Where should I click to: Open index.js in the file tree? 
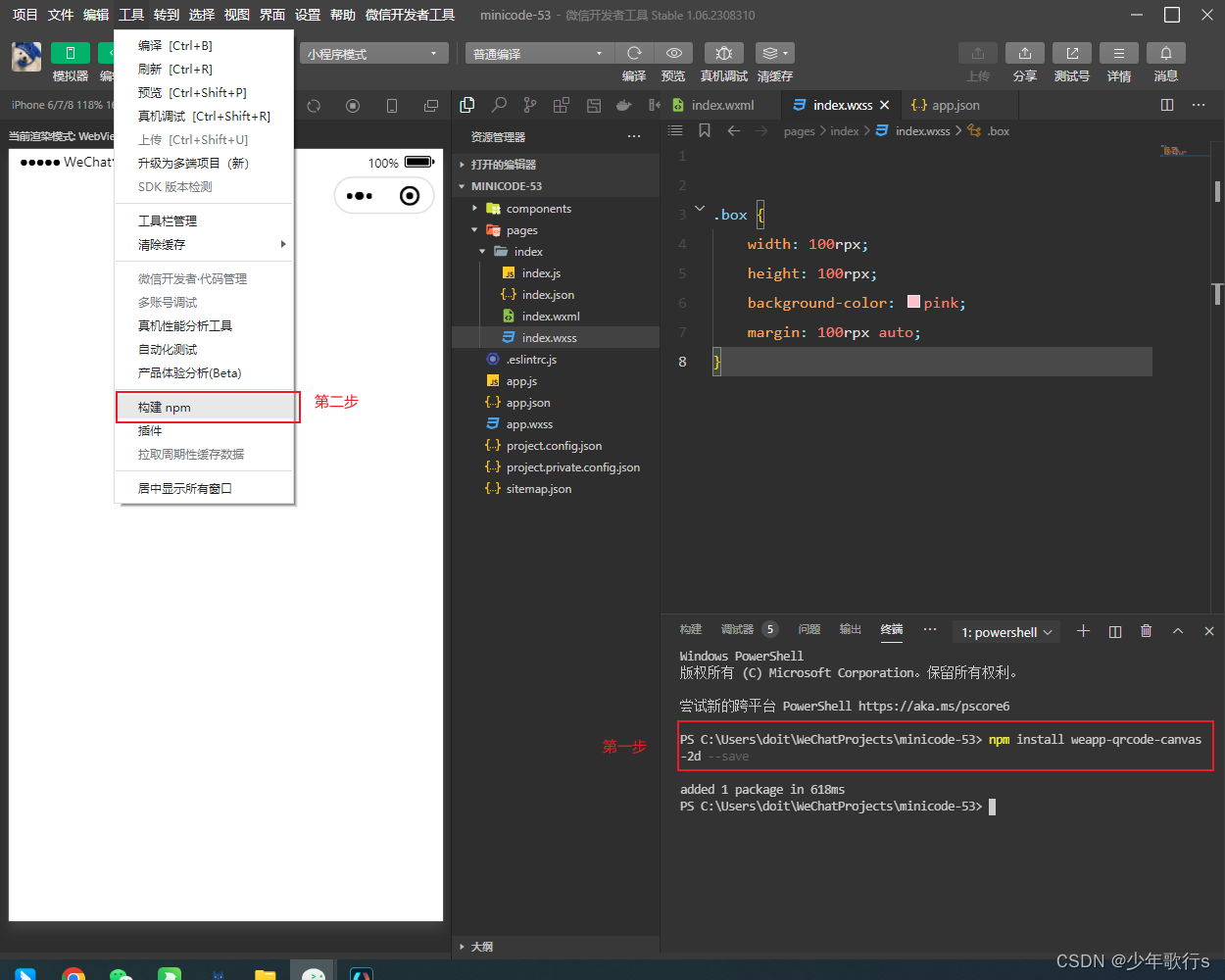(556, 273)
